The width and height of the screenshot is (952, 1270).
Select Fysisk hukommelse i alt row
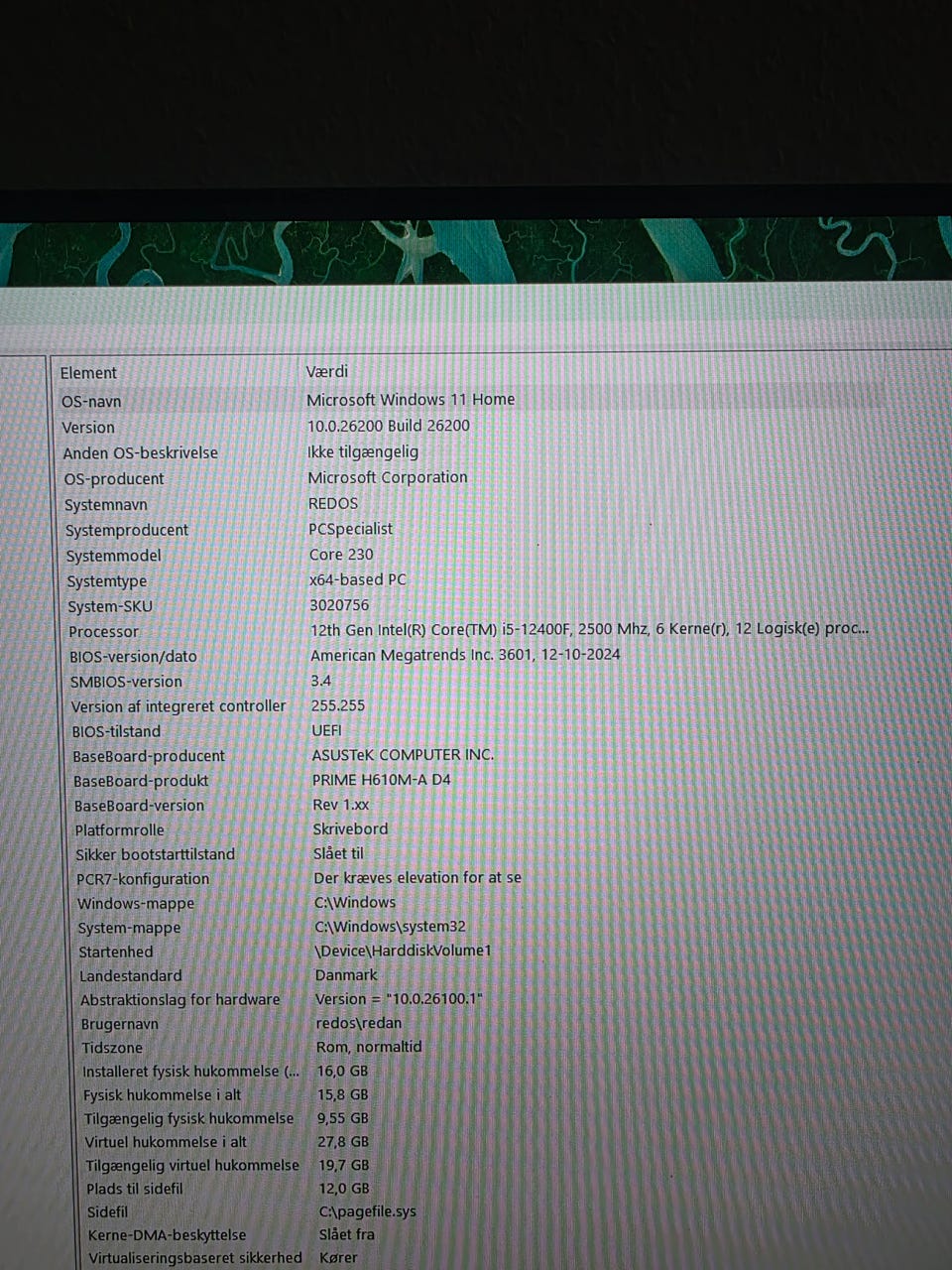coord(162,1095)
